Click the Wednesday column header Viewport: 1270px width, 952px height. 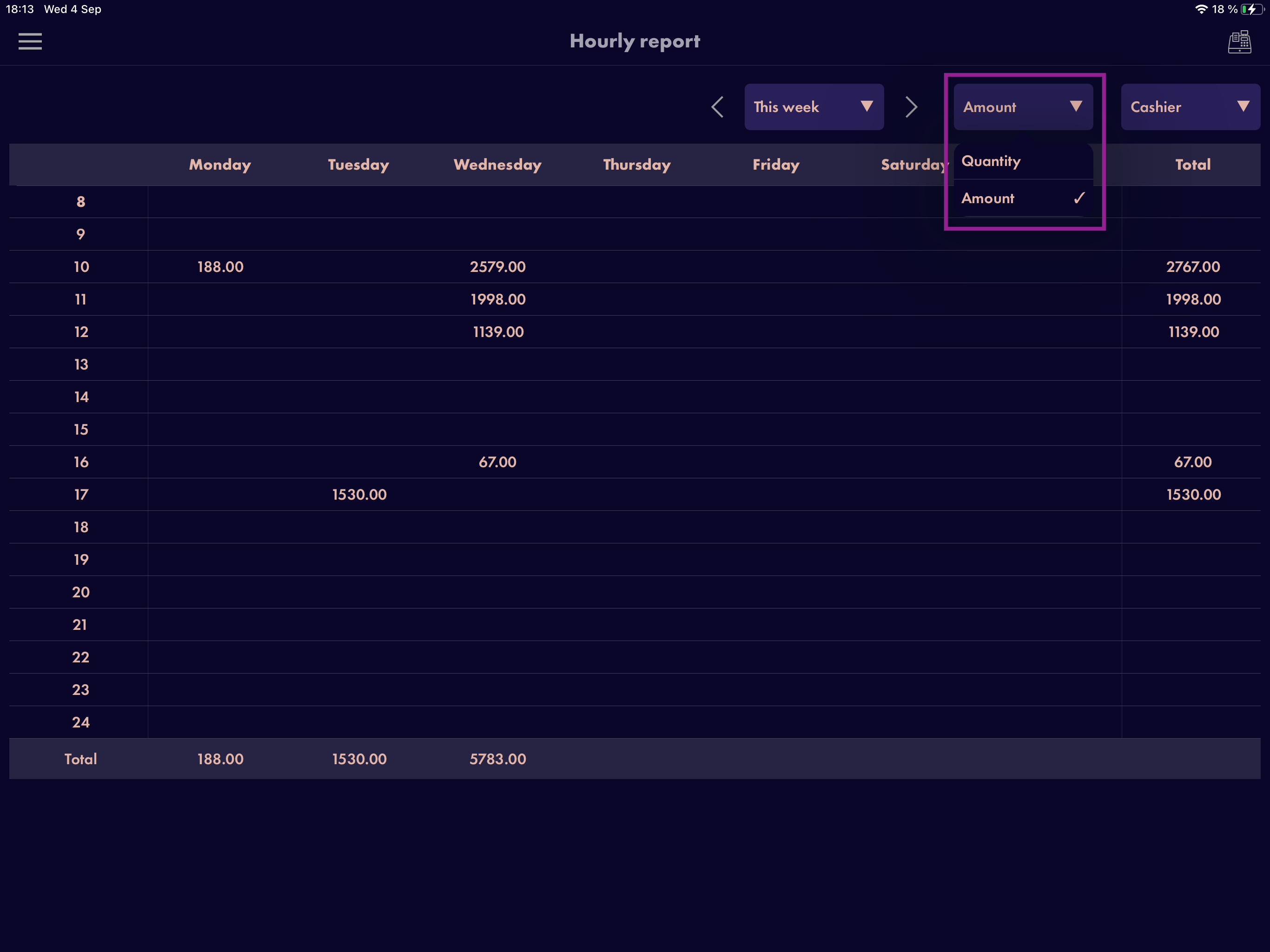tap(498, 165)
